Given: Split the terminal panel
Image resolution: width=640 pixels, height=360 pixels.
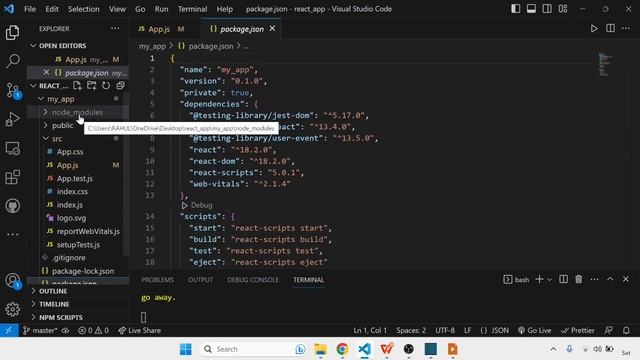Looking at the screenshot, I should pyautogui.click(x=563, y=279).
